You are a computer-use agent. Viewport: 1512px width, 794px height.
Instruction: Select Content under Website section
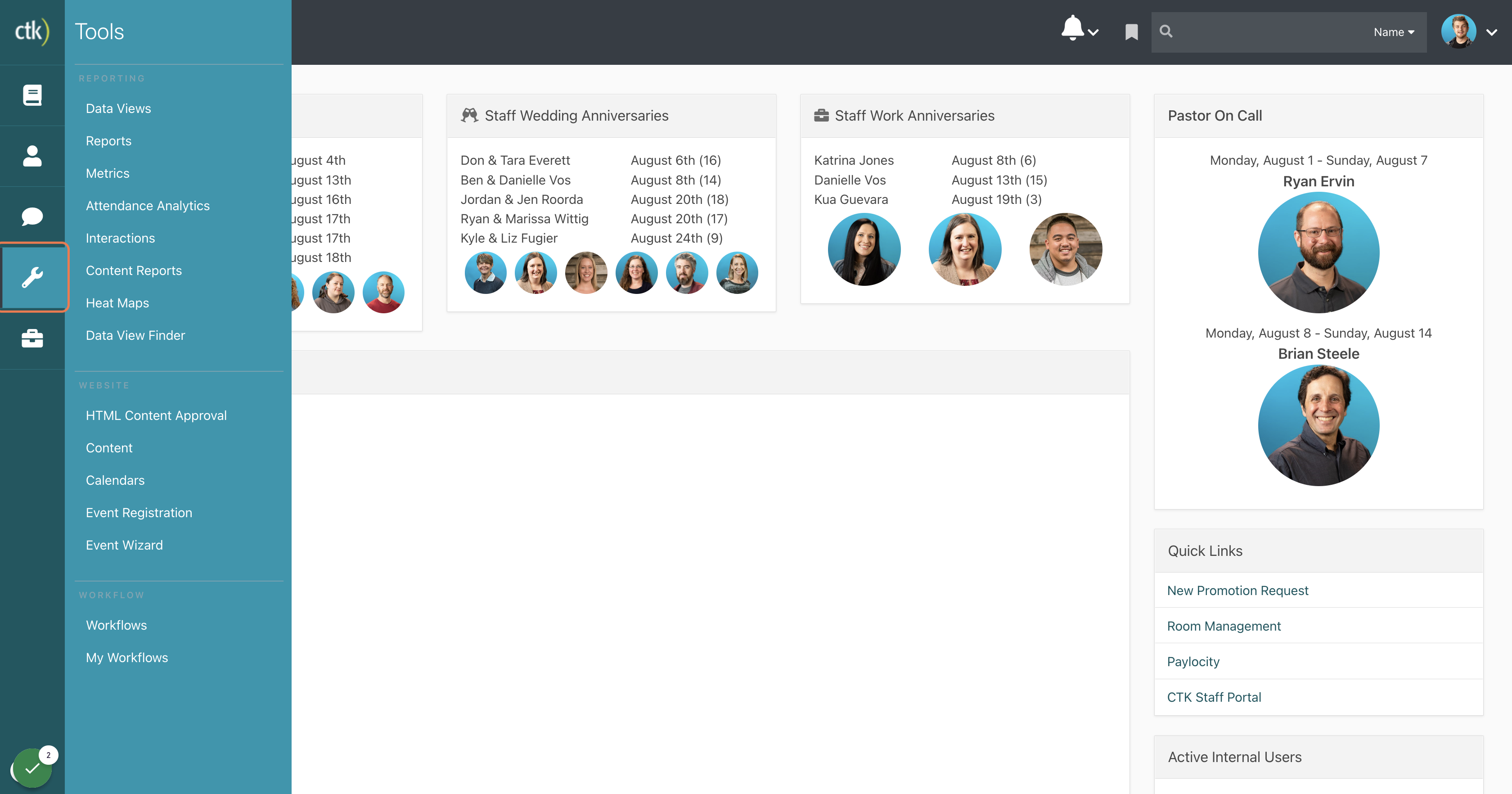(x=109, y=447)
